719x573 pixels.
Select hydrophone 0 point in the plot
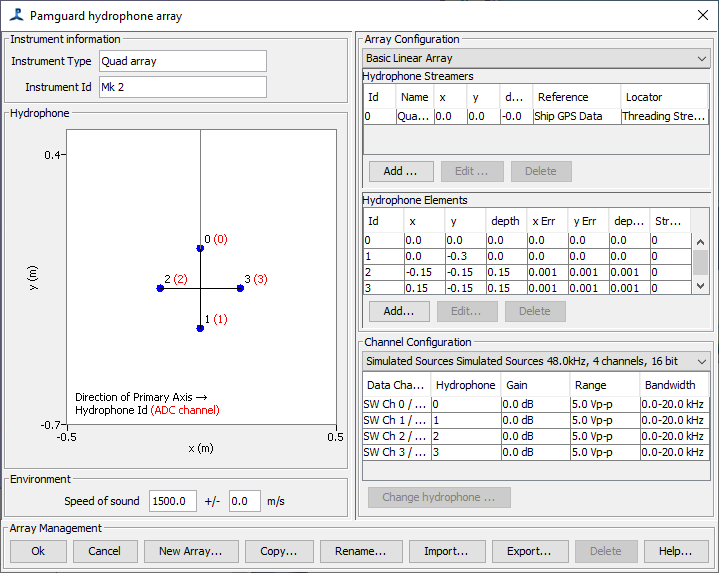[x=200, y=248]
